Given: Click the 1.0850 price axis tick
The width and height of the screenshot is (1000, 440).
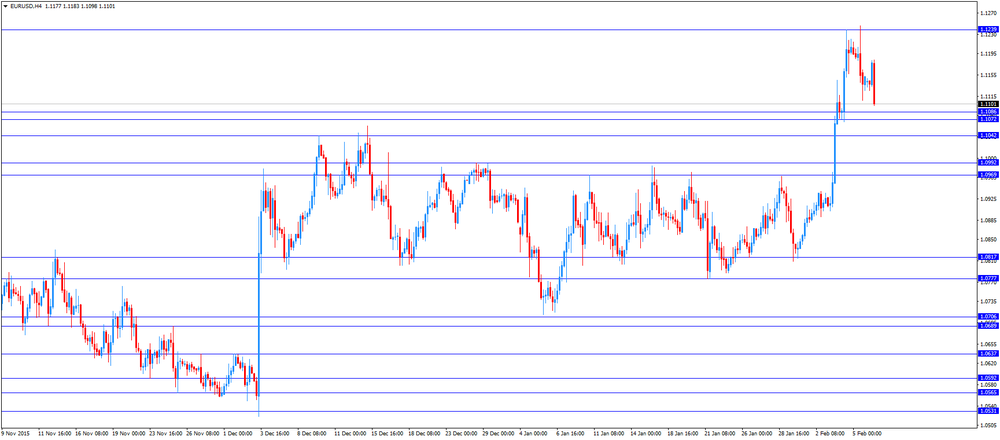Looking at the screenshot, I should coord(989,240).
